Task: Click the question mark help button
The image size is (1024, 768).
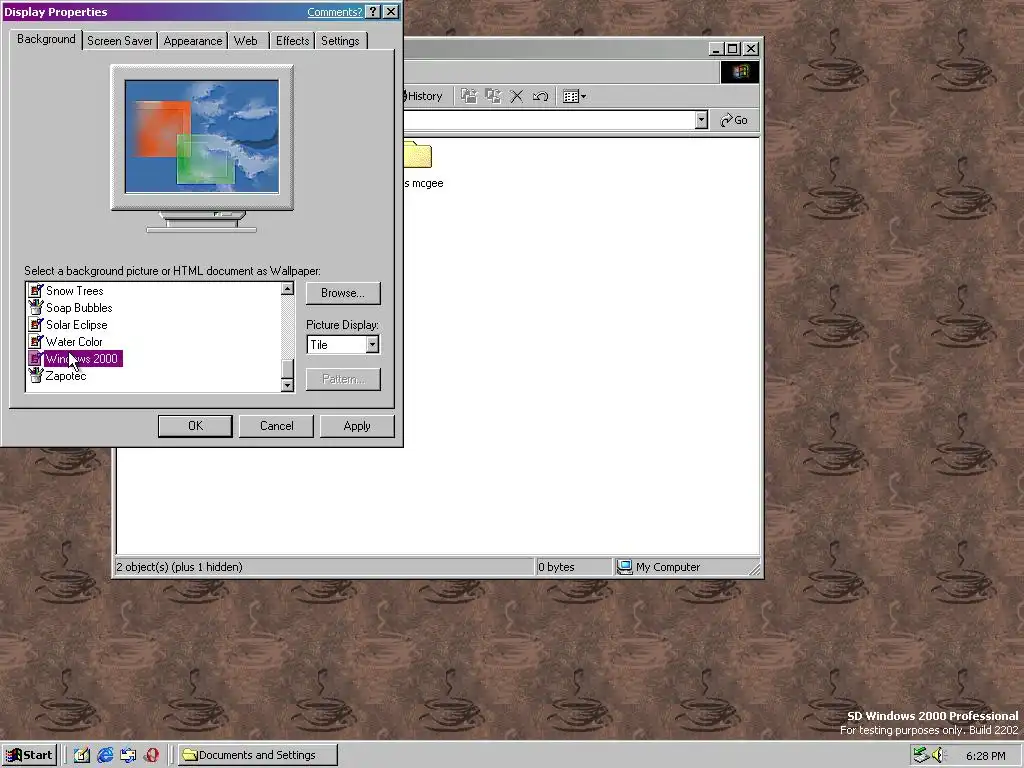Action: (x=372, y=12)
